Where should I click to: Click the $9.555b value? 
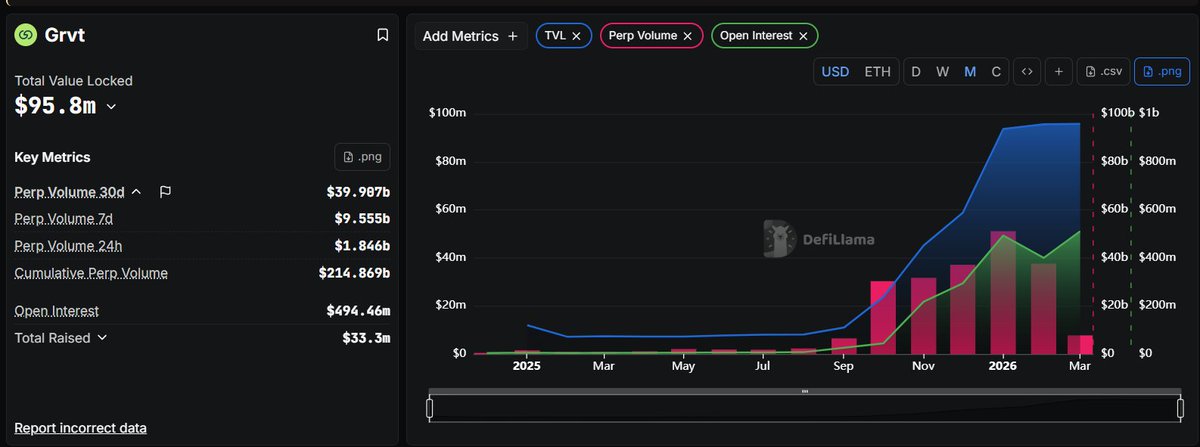(362, 218)
